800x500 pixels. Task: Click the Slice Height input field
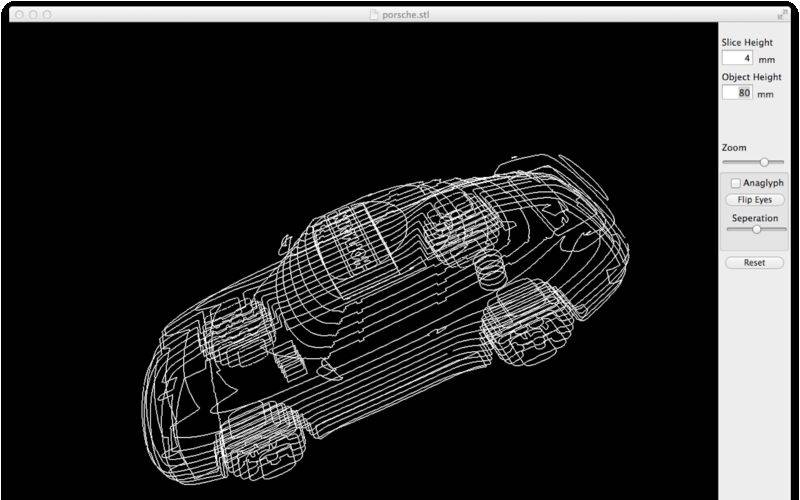pyautogui.click(x=738, y=58)
